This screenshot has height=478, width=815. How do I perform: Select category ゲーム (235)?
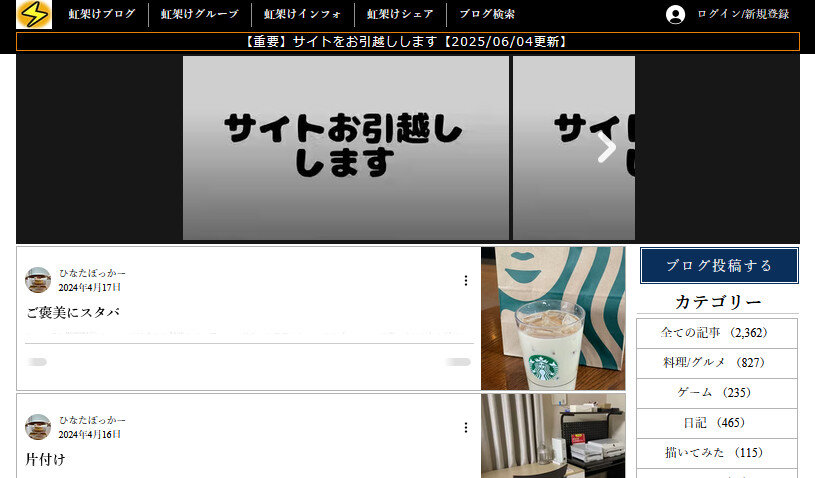click(717, 393)
